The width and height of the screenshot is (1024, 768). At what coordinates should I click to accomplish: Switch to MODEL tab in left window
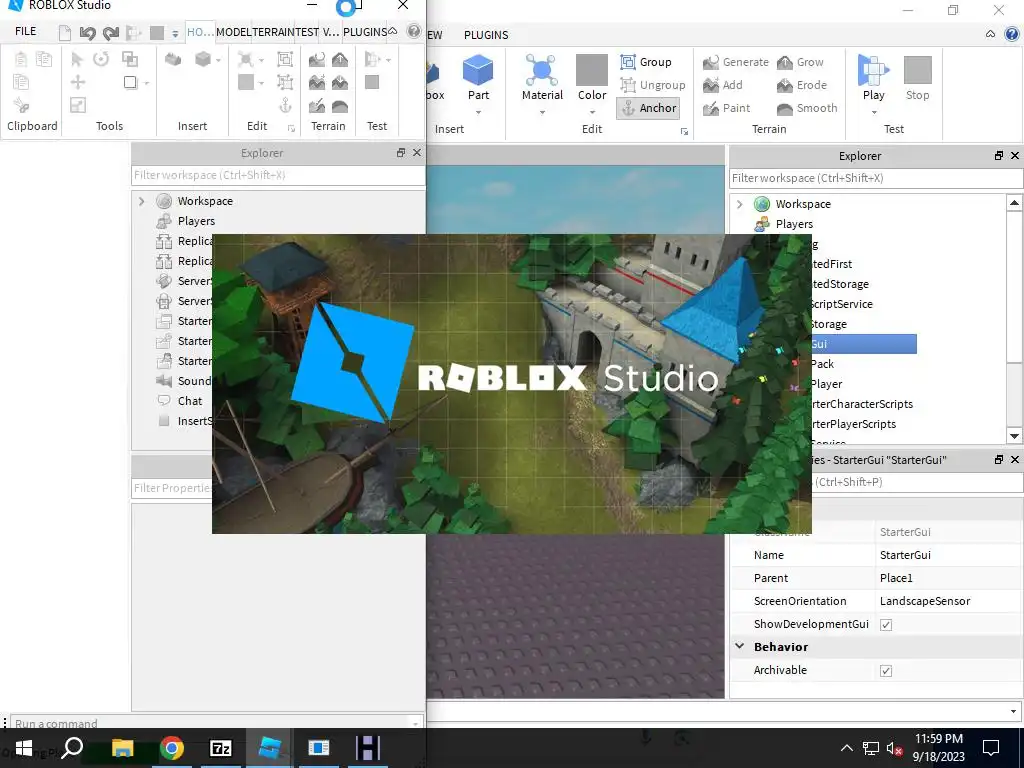[233, 31]
